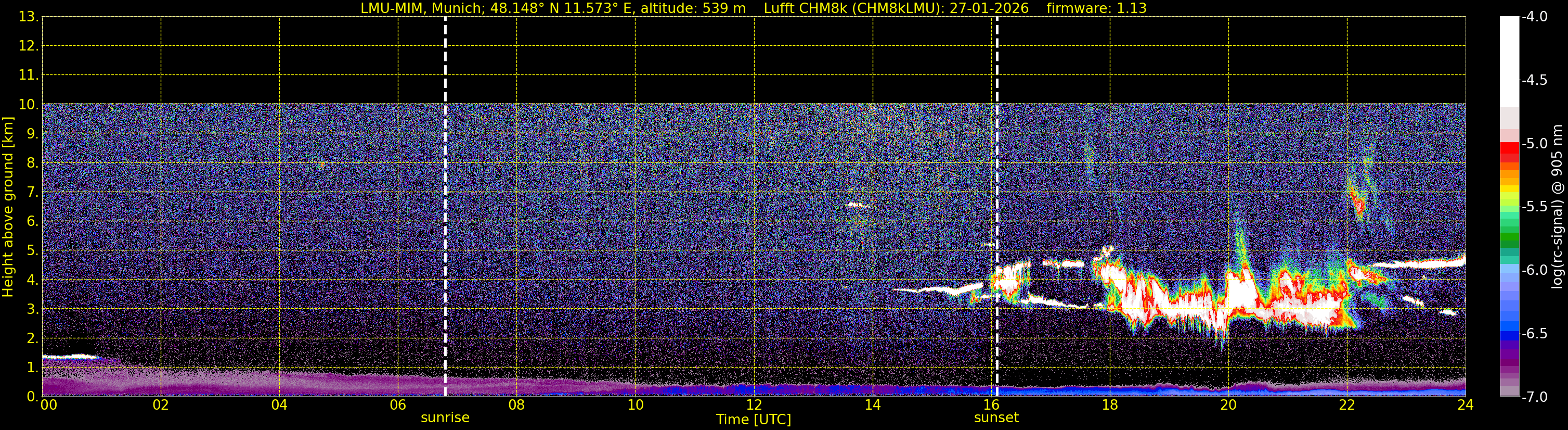1568x430 pixels.
Task: Click the '-5.0' colorbar value
Action: pyautogui.click(x=1535, y=144)
